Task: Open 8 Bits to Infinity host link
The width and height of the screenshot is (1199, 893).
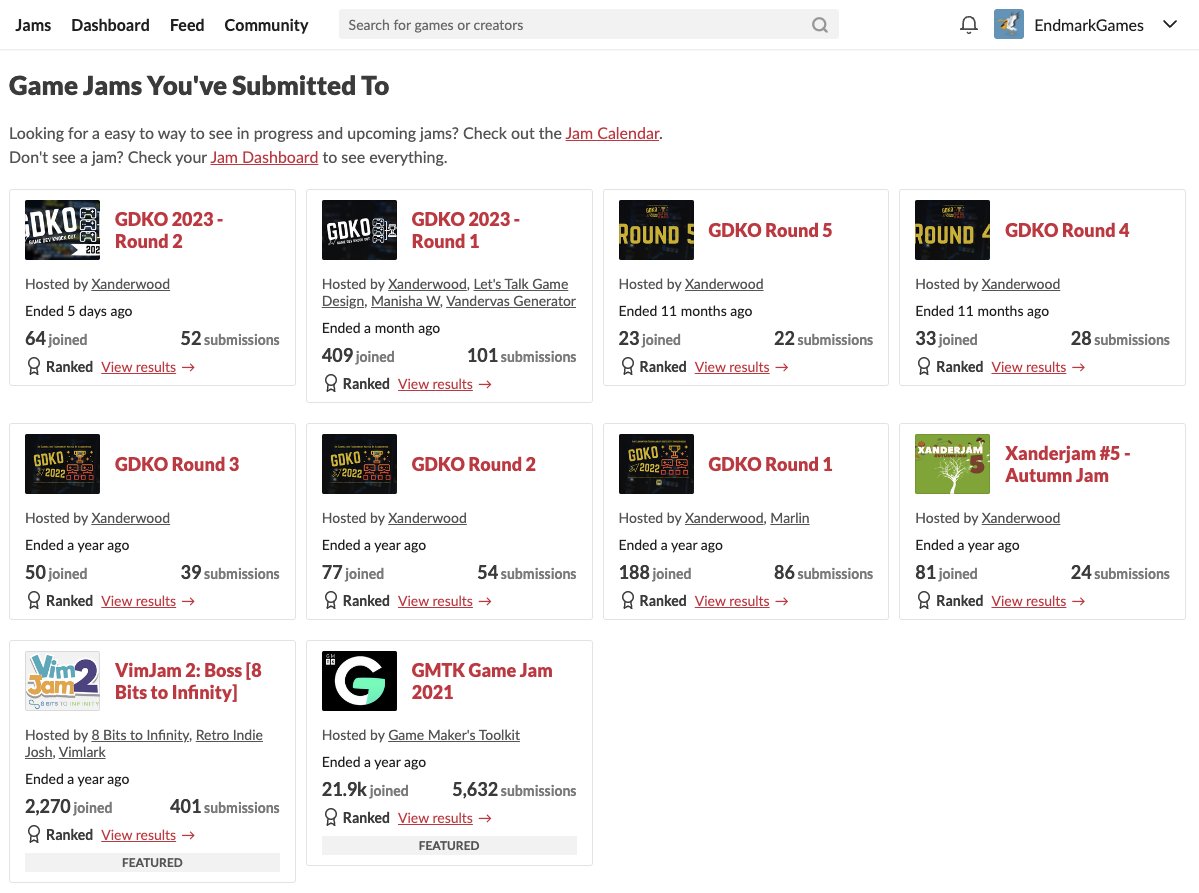Action: coord(140,736)
